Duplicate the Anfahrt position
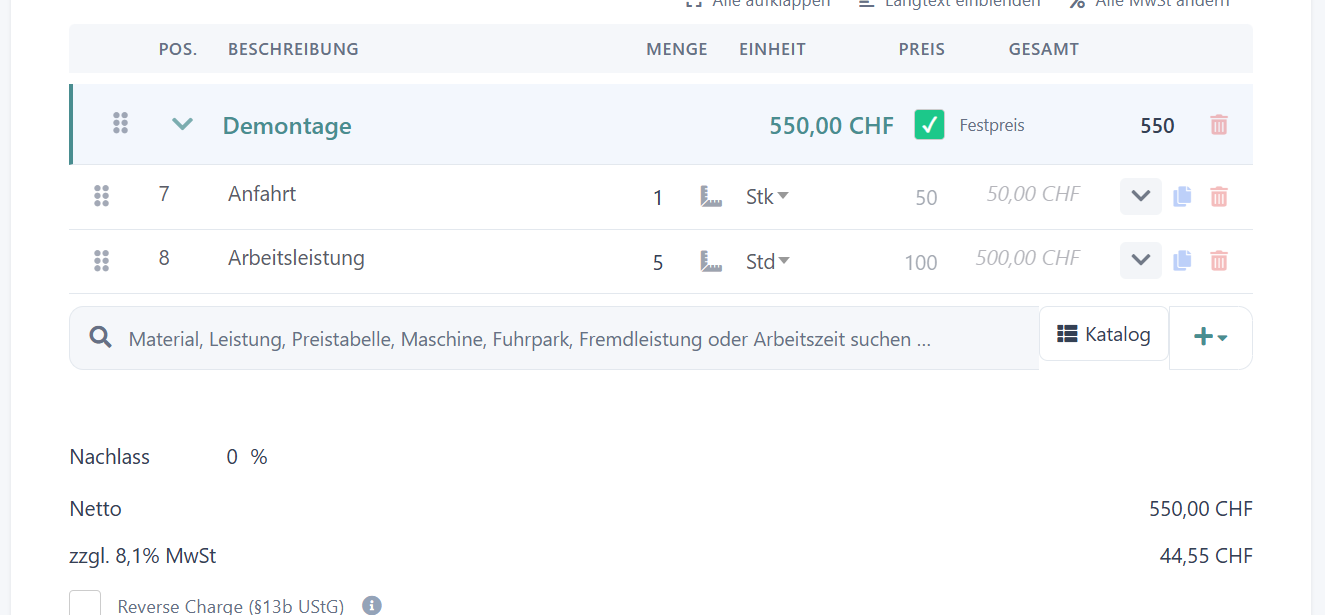This screenshot has height=615, width=1325. pos(1182,197)
